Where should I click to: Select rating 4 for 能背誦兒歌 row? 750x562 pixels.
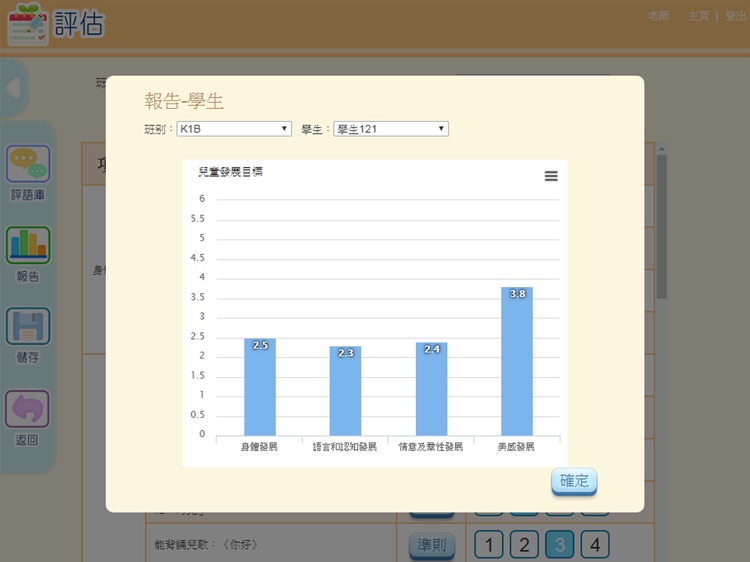(595, 544)
